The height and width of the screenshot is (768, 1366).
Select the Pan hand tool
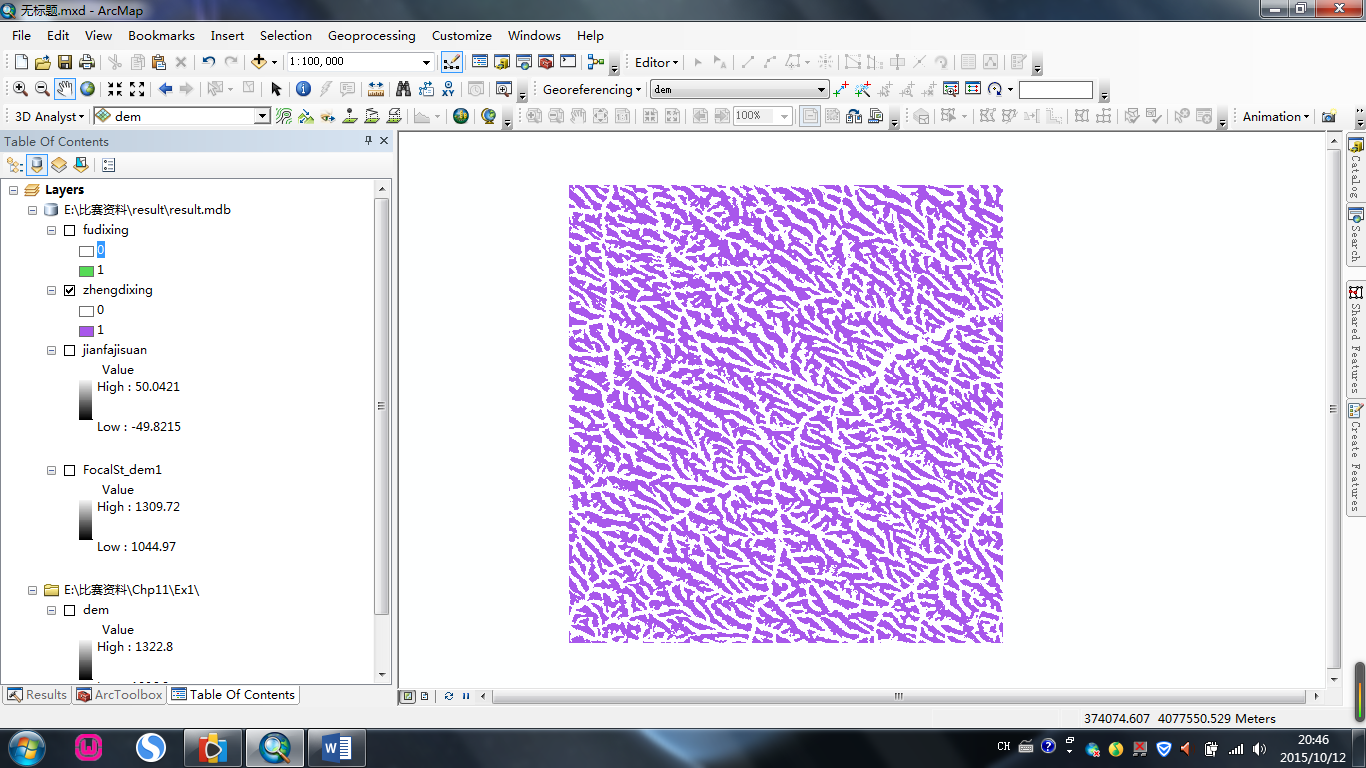click(65, 89)
